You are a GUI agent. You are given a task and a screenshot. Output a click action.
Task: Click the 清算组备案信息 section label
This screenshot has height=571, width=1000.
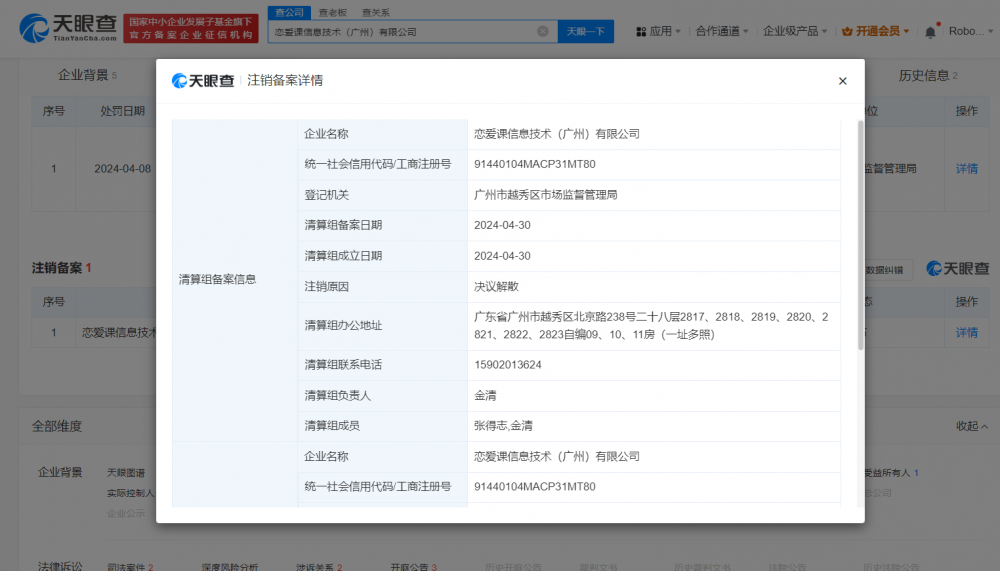[x=217, y=279]
